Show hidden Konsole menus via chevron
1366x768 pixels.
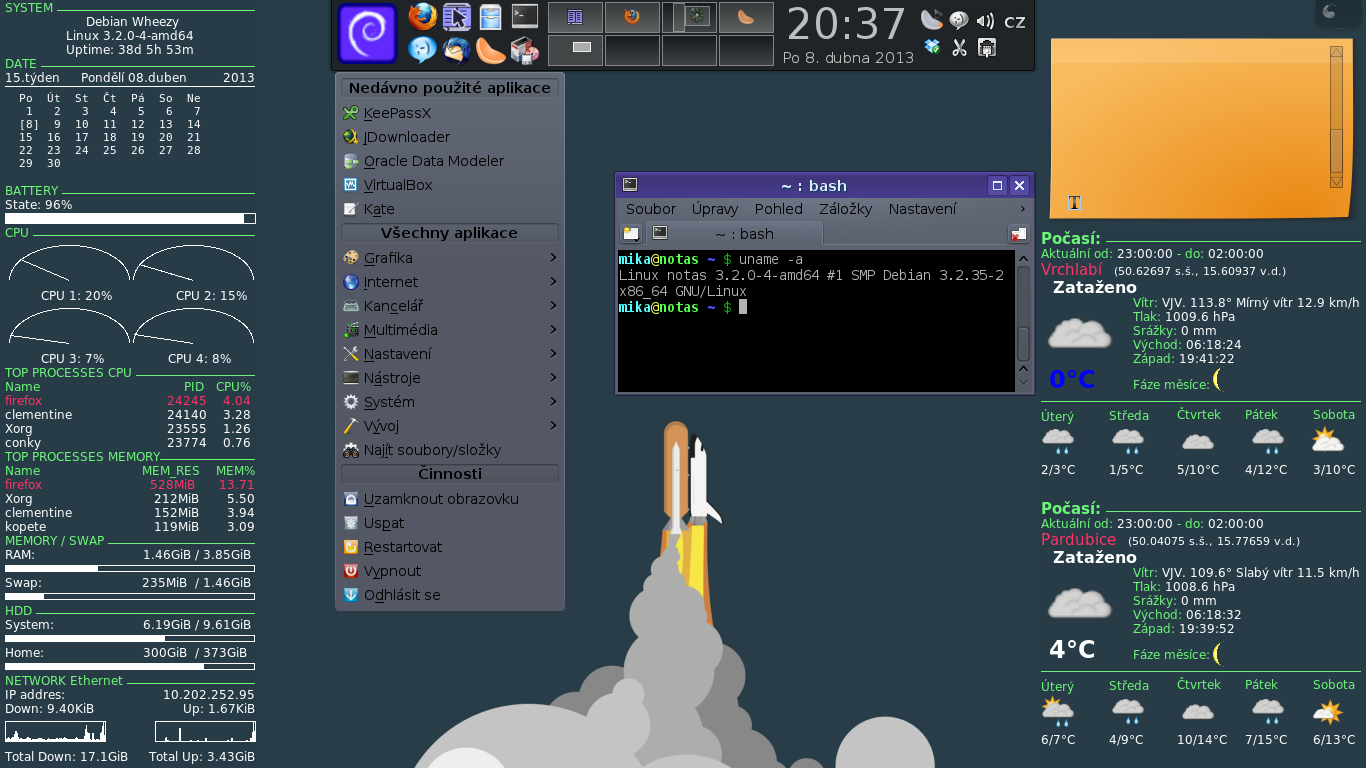coord(1022,209)
